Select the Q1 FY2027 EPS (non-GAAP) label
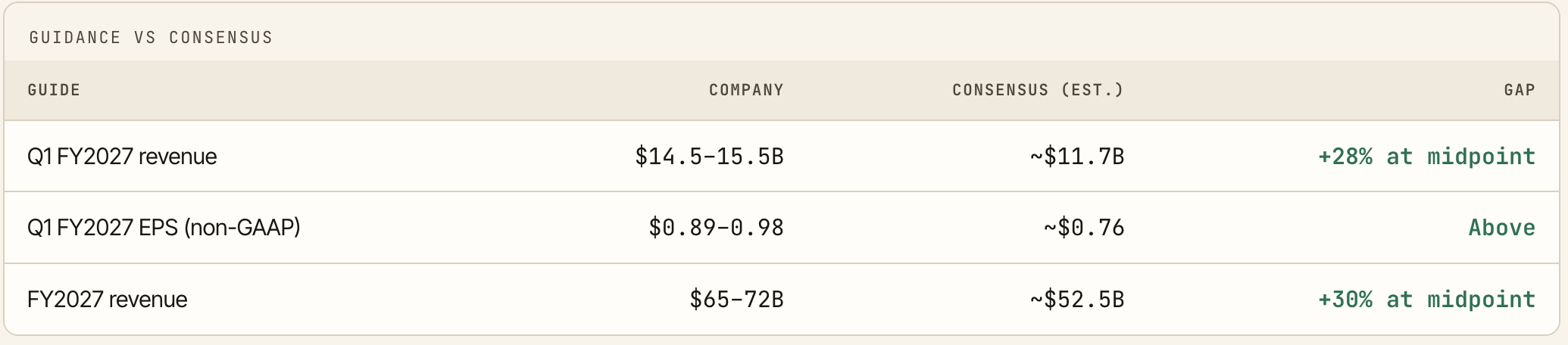The image size is (1568, 345). pyautogui.click(x=164, y=228)
